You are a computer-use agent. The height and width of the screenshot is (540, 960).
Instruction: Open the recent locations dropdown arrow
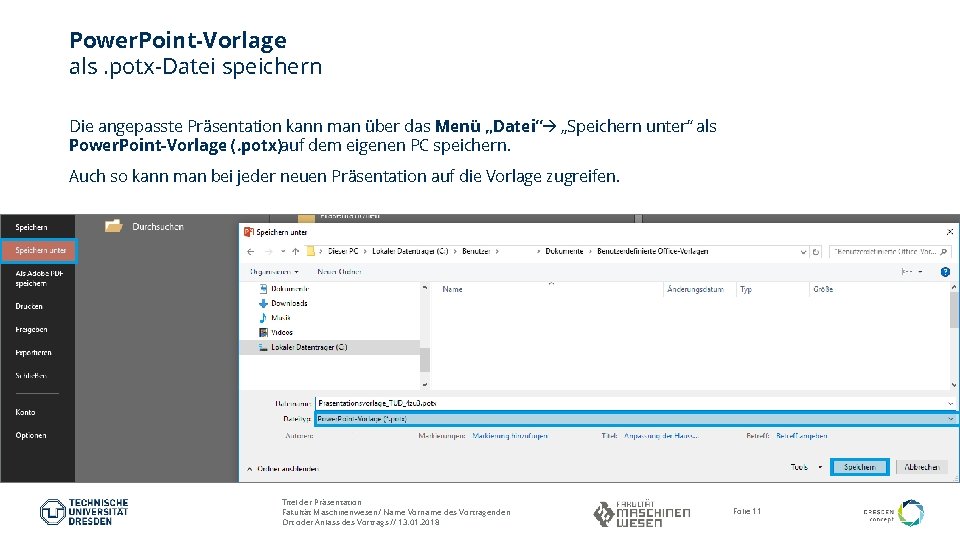(283, 252)
